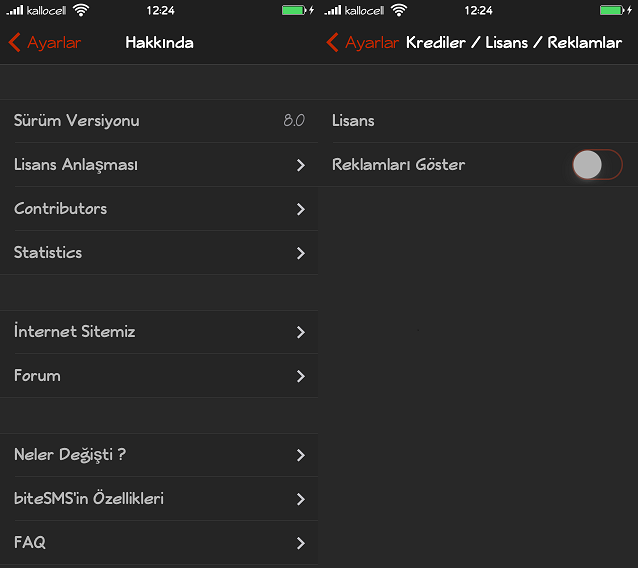The width and height of the screenshot is (638, 568).
Task: Select the Forum menu row
Action: [x=159, y=376]
